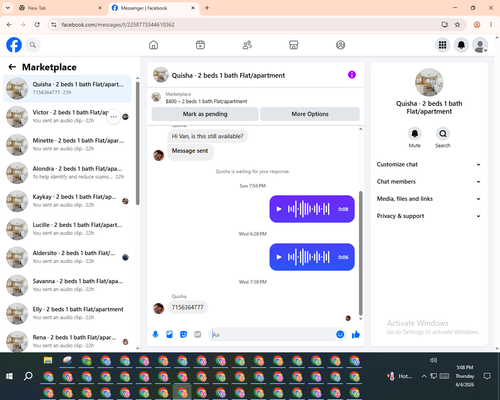Viewport: 500px width, 400px height.
Task: Open the taskbar File Explorer icon
Action: [48, 360]
